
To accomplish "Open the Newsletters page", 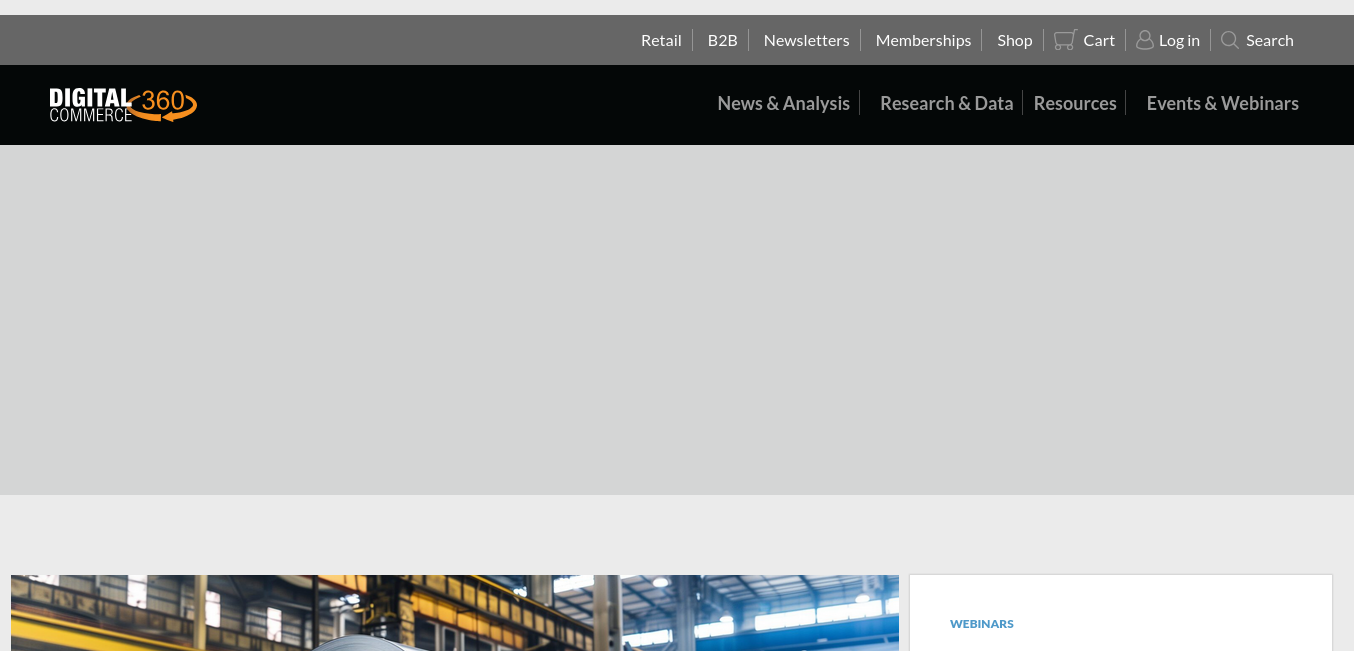I will (806, 40).
